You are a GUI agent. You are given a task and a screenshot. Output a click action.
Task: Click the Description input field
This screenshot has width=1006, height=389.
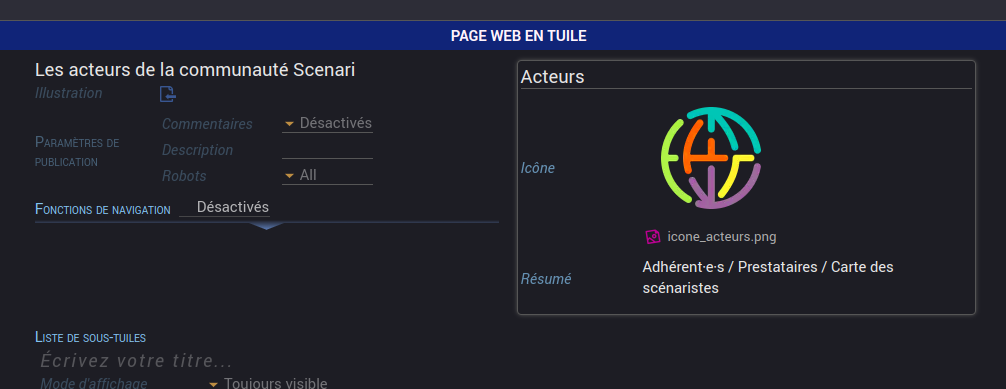[x=327, y=150]
